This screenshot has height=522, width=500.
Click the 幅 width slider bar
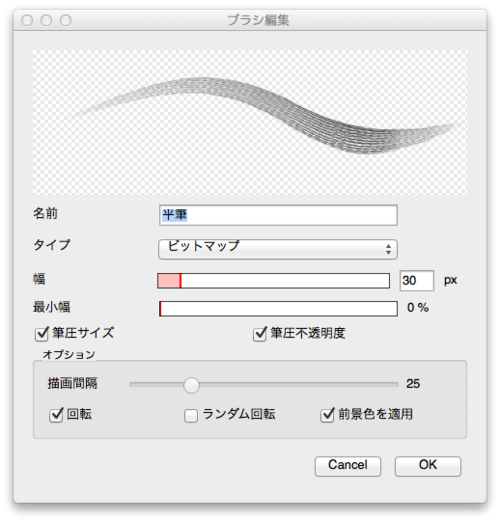coord(273,281)
